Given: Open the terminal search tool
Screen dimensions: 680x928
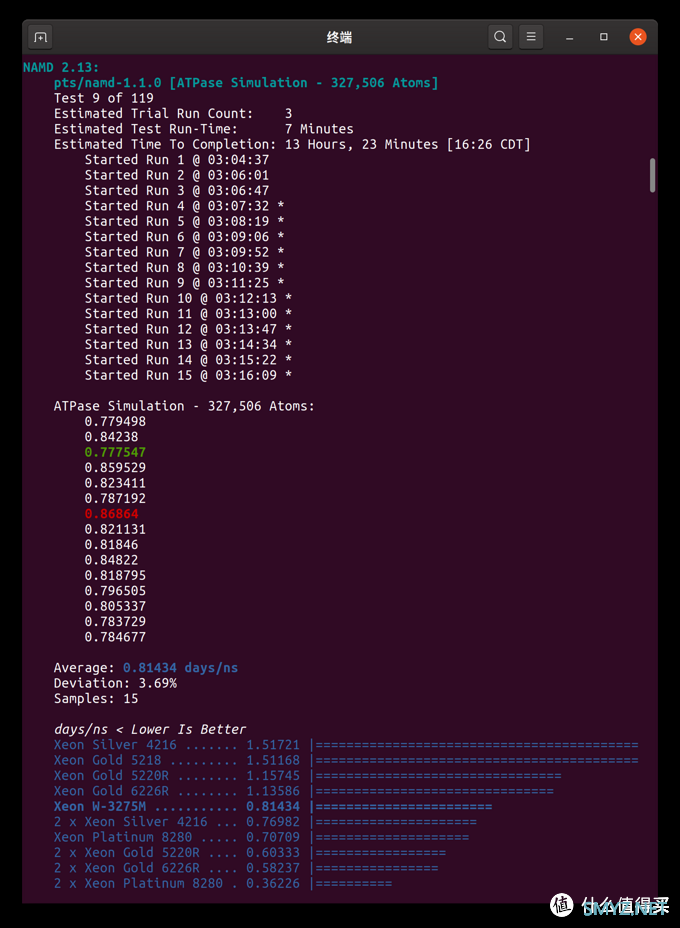Looking at the screenshot, I should pyautogui.click(x=500, y=37).
